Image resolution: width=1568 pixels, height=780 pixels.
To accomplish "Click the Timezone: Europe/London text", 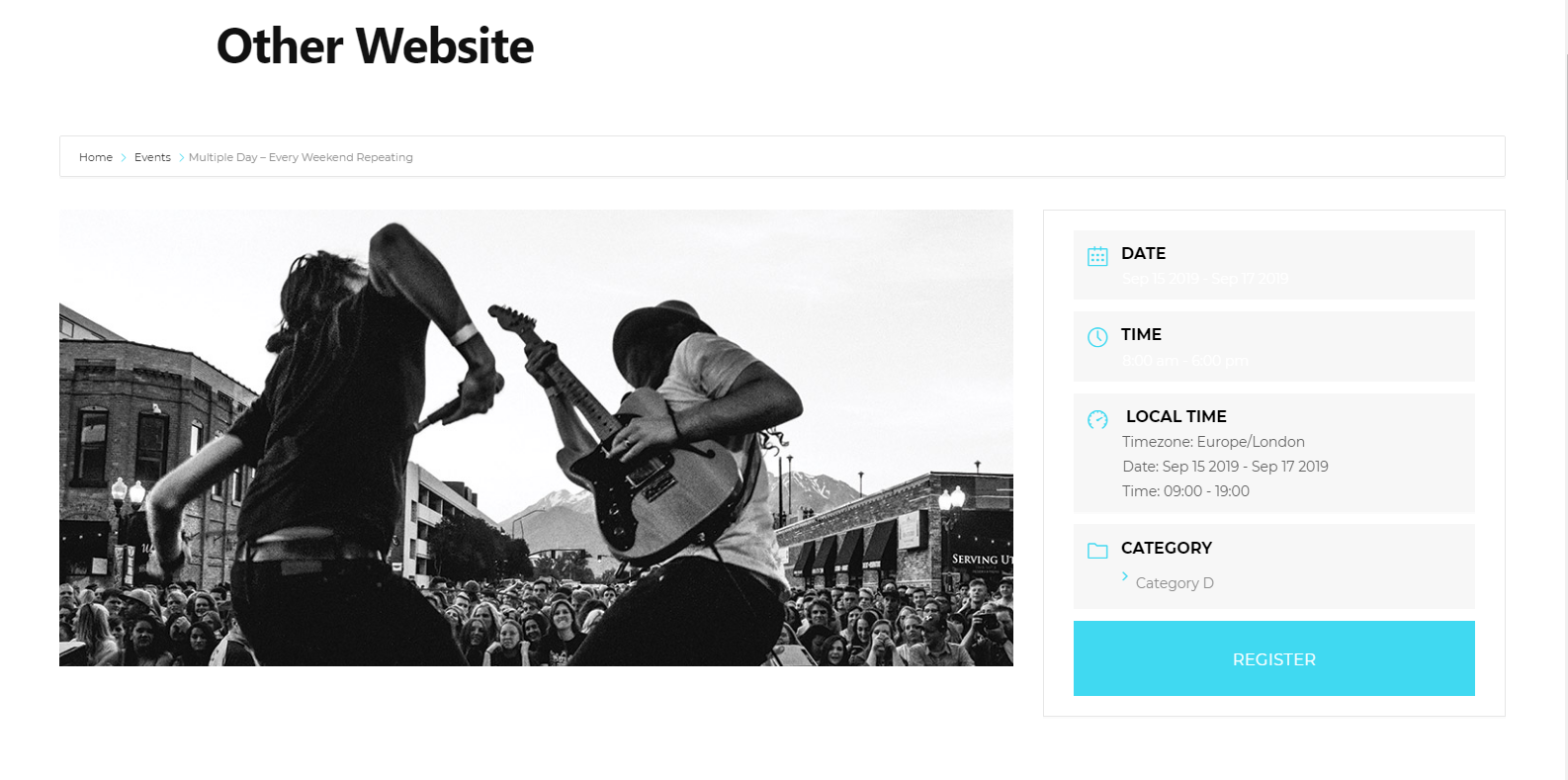I will coord(1213,442).
